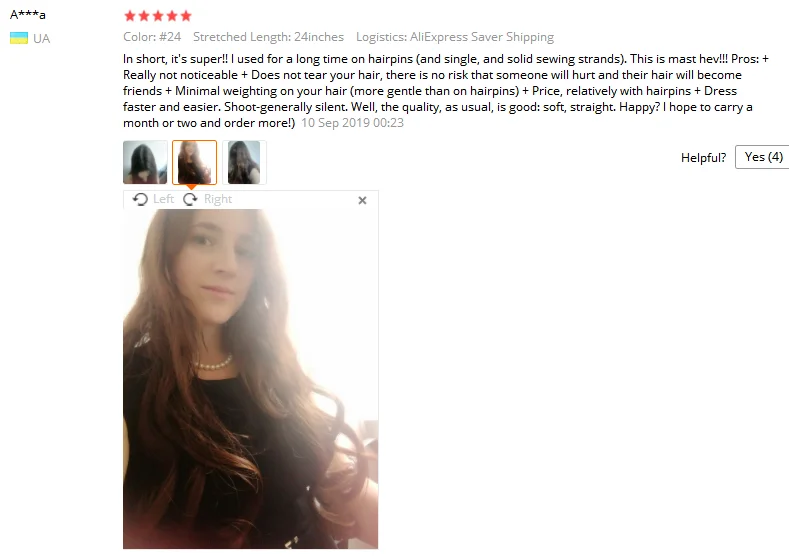
Task: Select the 'Left' rotate label
Action: 164,199
